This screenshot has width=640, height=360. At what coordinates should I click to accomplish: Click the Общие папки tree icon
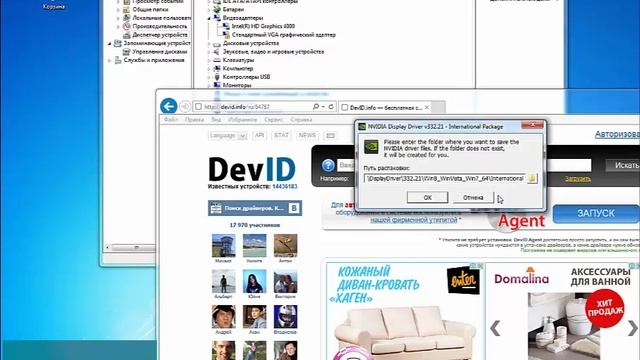click(x=127, y=9)
